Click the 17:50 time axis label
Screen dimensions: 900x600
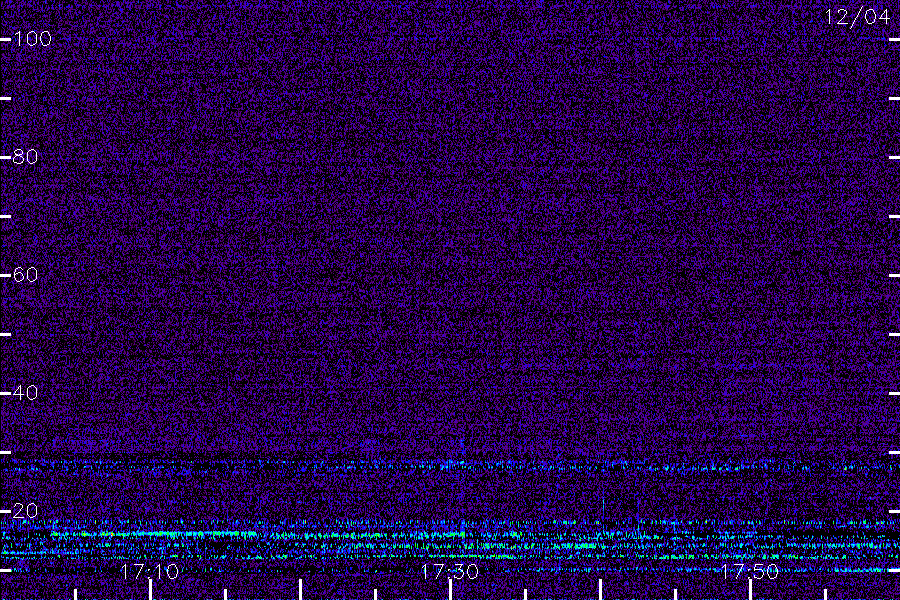point(750,571)
